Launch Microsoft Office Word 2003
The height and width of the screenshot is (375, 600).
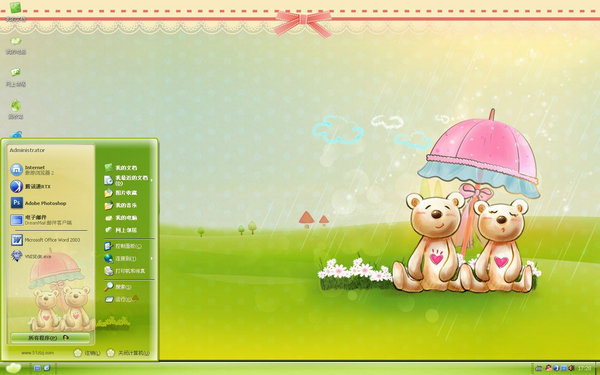[x=46, y=240]
